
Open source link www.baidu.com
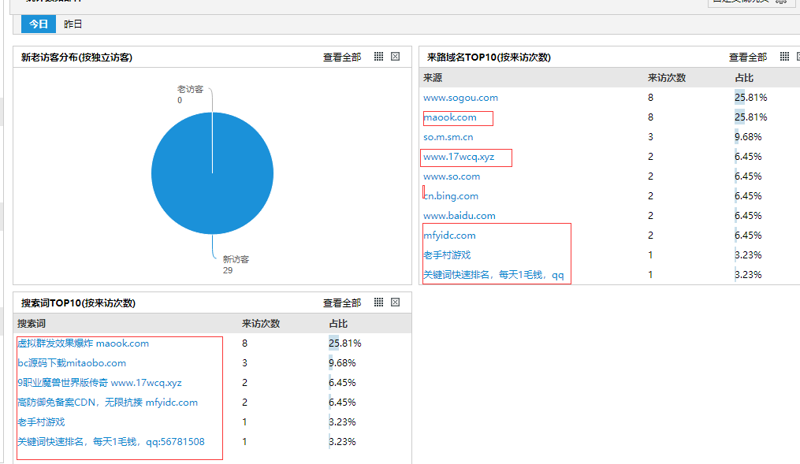coord(459,216)
